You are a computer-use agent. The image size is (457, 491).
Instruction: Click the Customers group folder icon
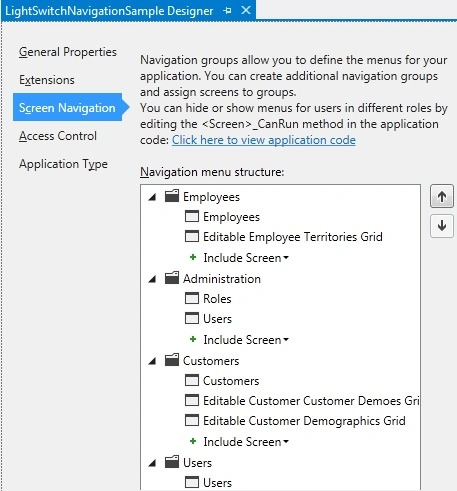(x=172, y=360)
